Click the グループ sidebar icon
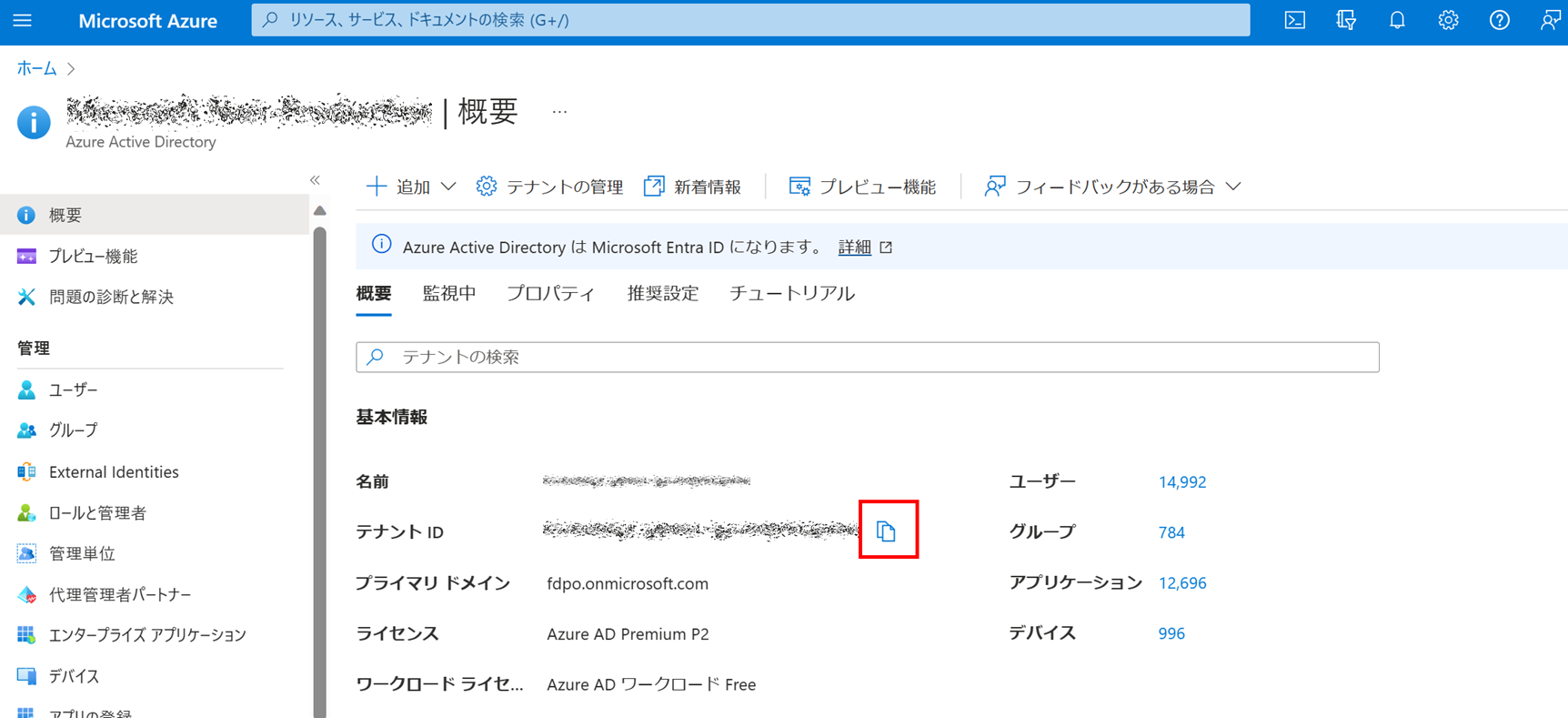Screen dimensions: 1568x718 pyautogui.click(x=26, y=430)
